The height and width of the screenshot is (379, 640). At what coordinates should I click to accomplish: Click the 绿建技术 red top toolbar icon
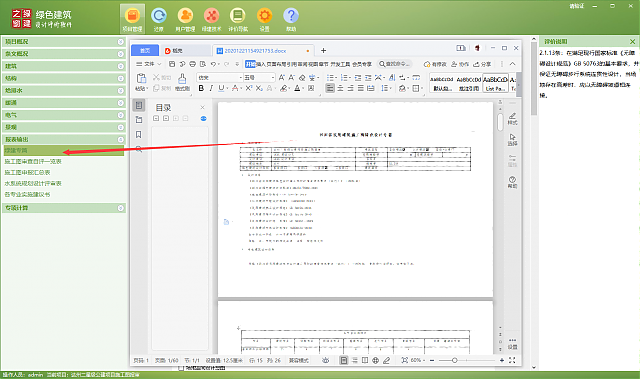point(211,19)
